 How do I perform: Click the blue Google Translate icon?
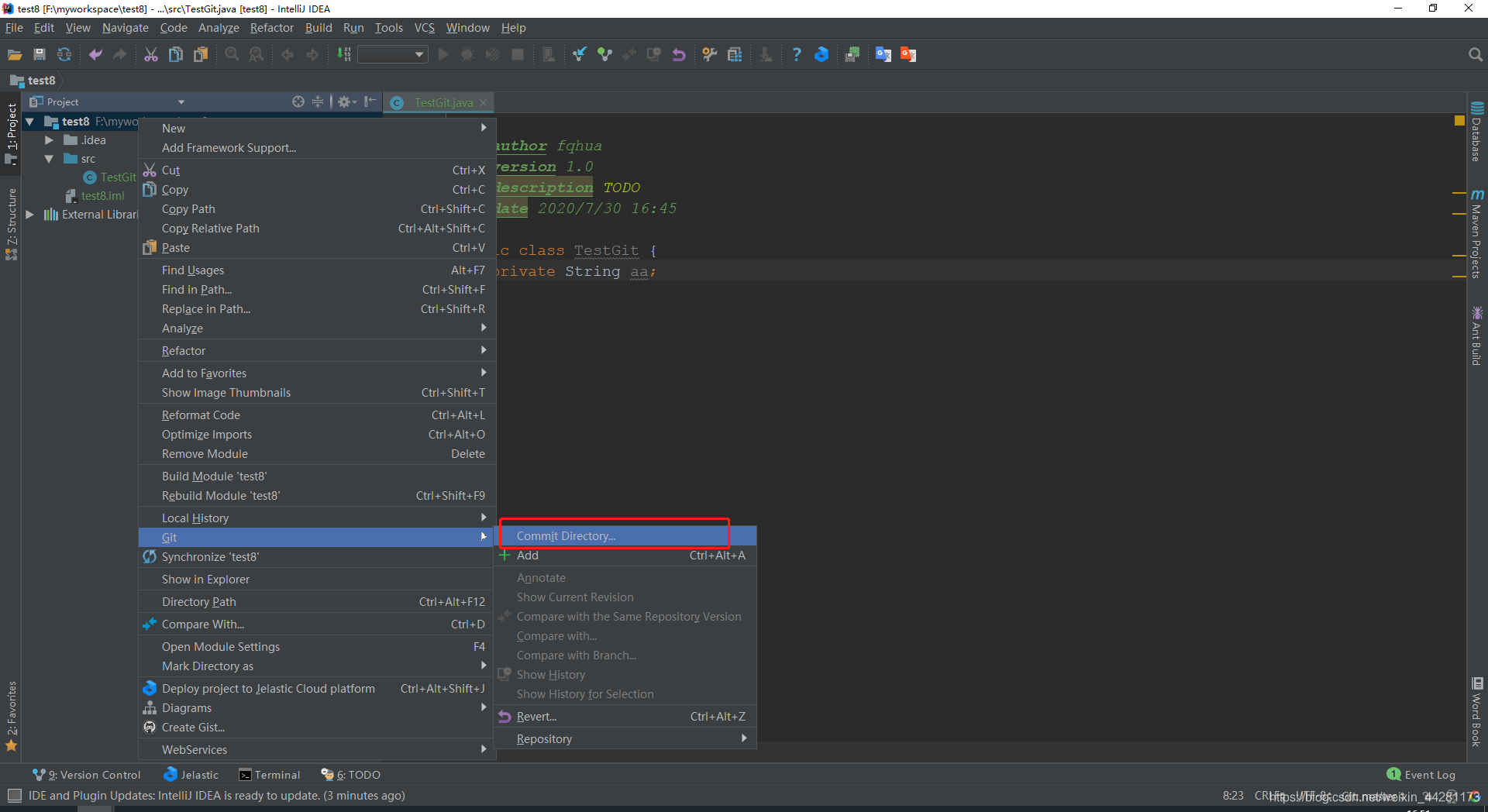coord(883,54)
